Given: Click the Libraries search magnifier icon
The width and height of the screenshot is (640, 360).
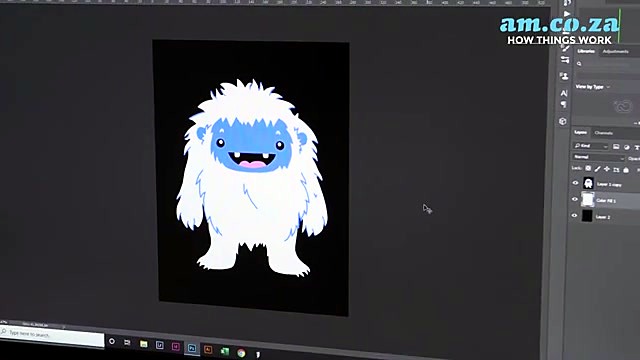Looking at the screenshot, I should [579, 64].
